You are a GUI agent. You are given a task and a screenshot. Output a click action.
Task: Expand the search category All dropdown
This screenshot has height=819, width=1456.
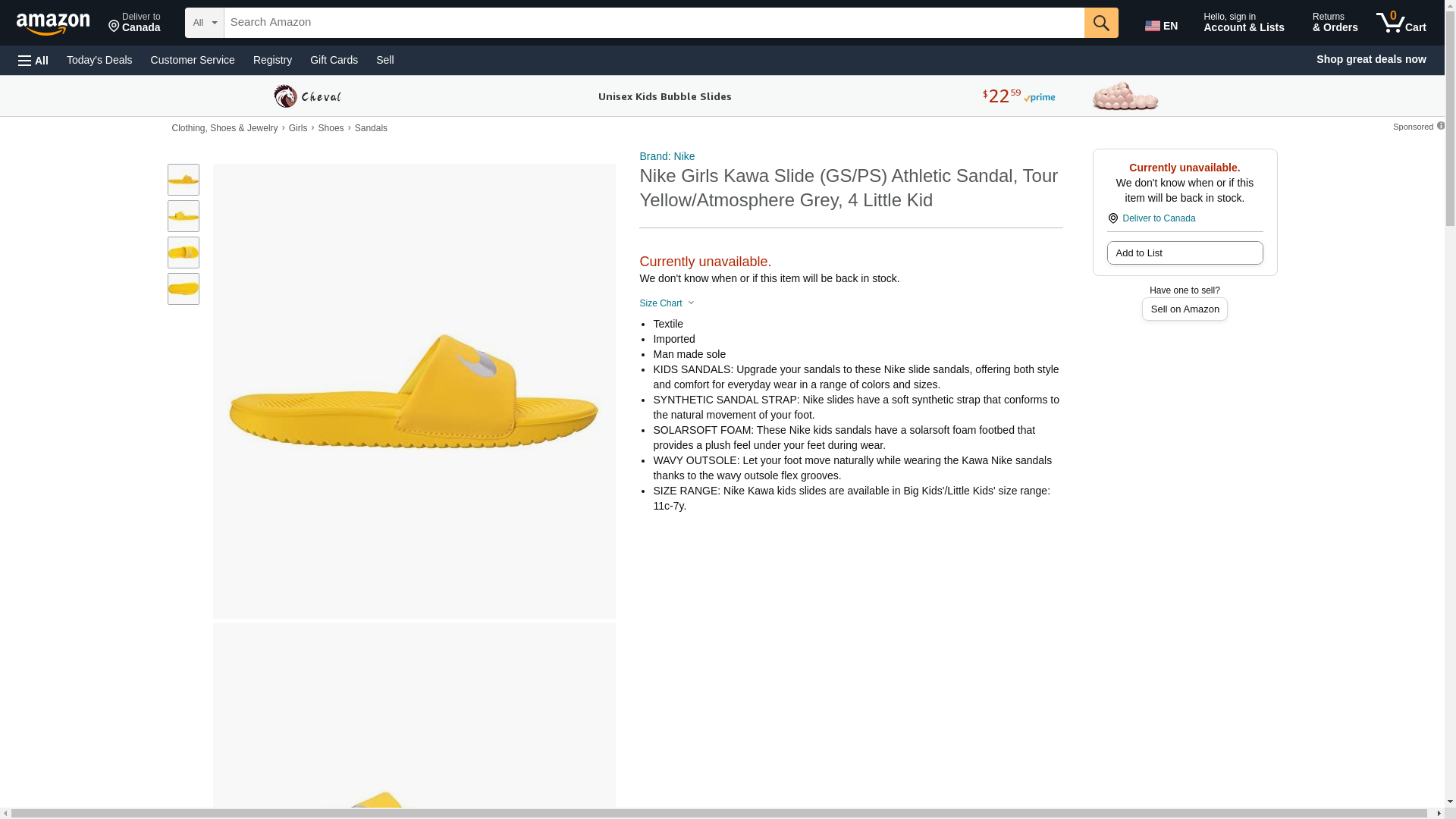pos(204,23)
